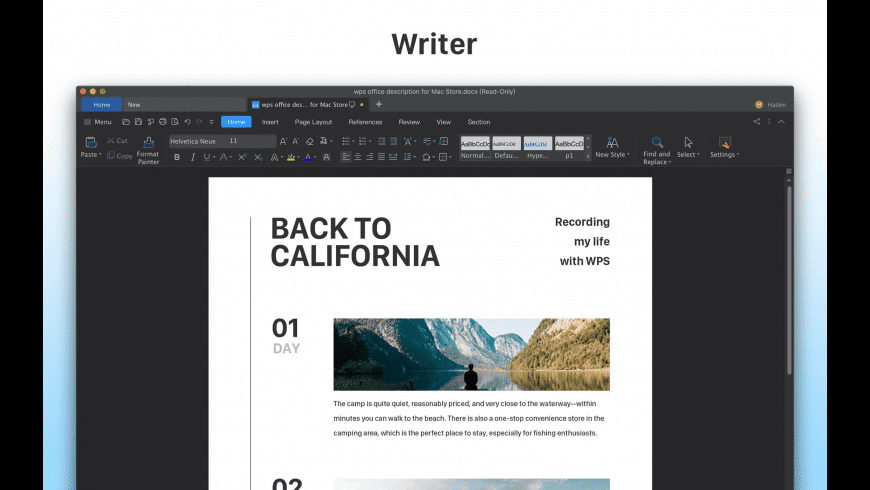Open the Insert ribbon tab
The height and width of the screenshot is (490, 870).
[x=270, y=122]
